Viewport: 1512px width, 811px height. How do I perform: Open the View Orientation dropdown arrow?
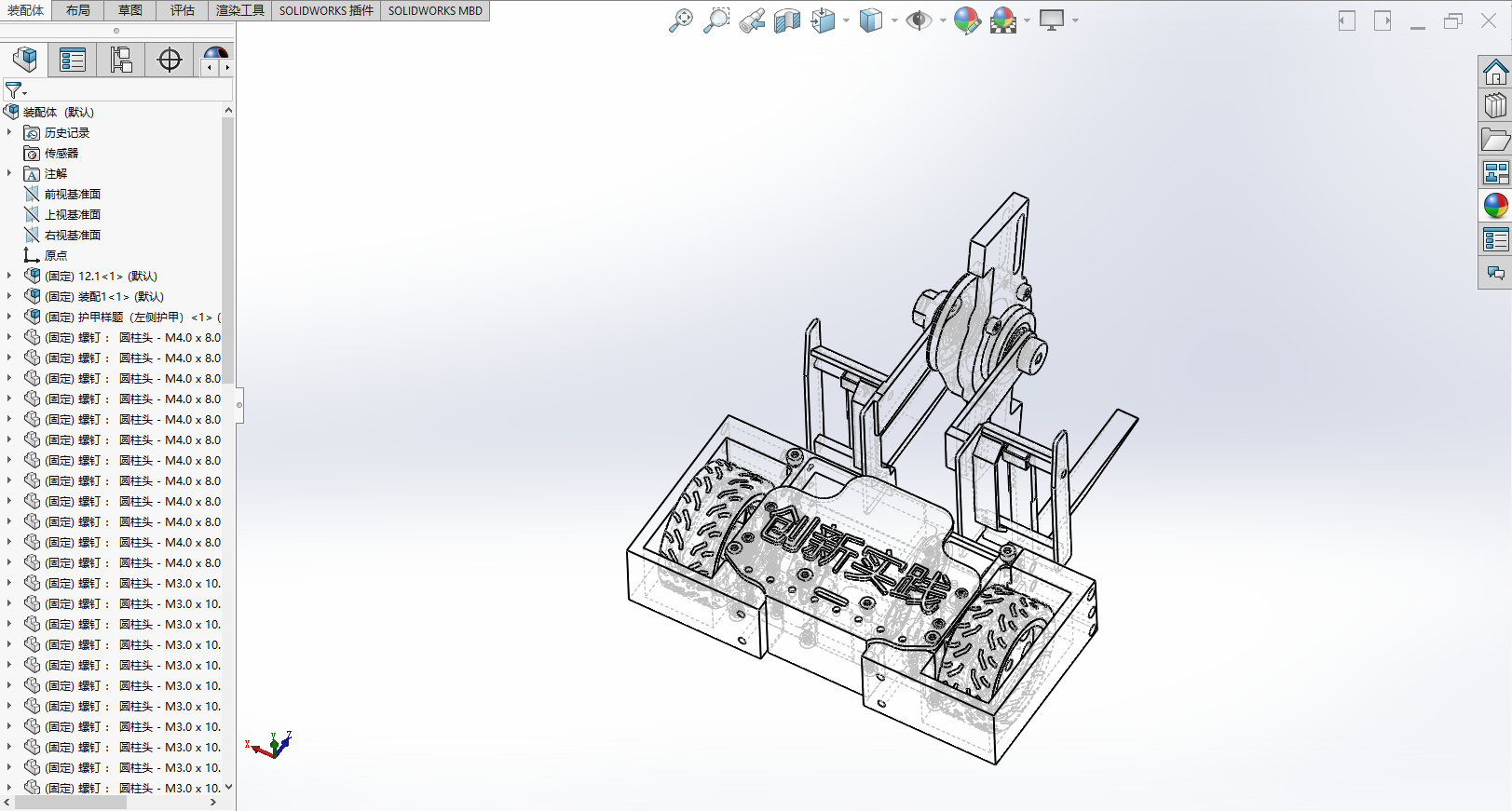pyautogui.click(x=846, y=20)
